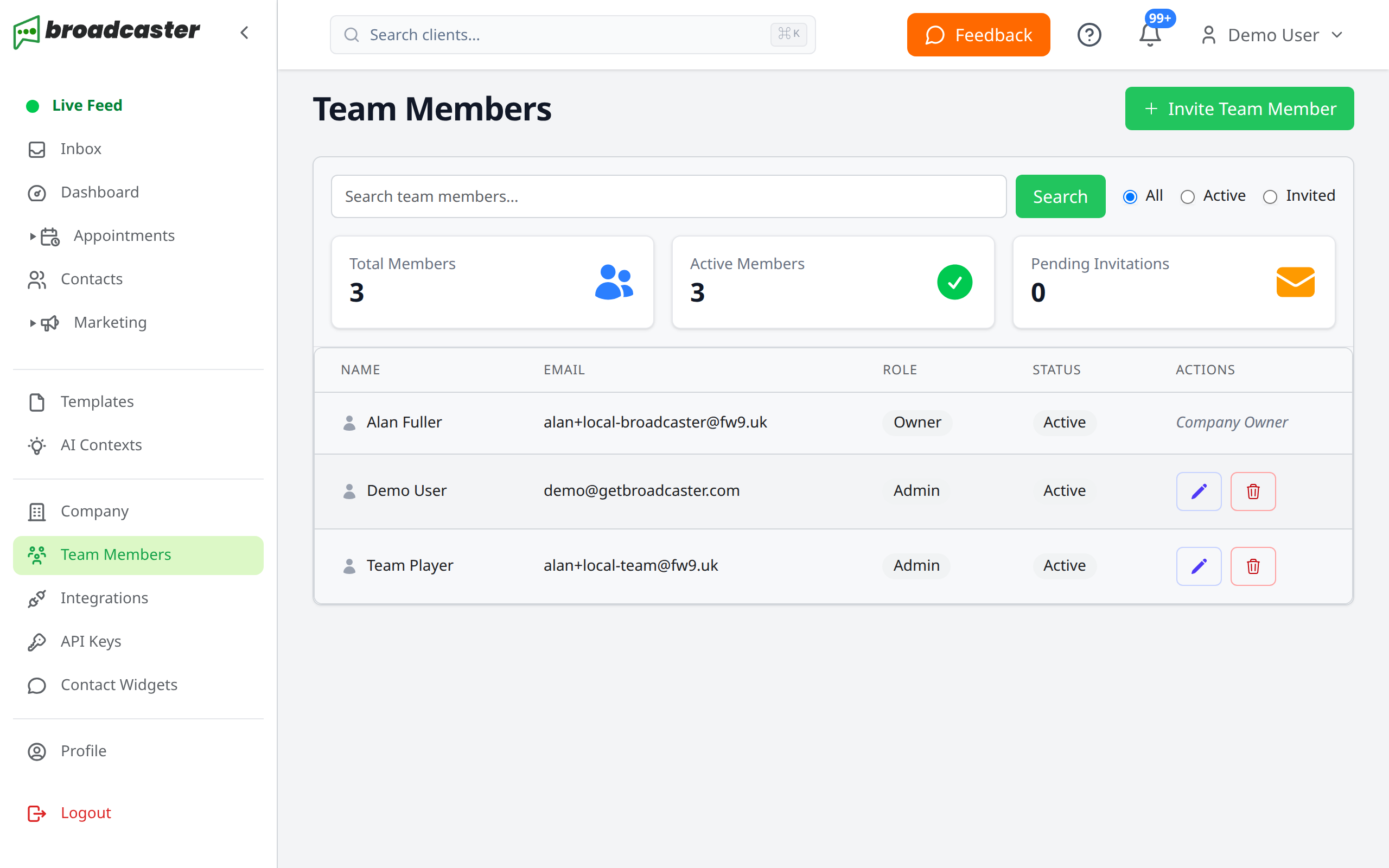The height and width of the screenshot is (868, 1389).
Task: Edit Team Player with pencil icon
Action: click(1199, 566)
